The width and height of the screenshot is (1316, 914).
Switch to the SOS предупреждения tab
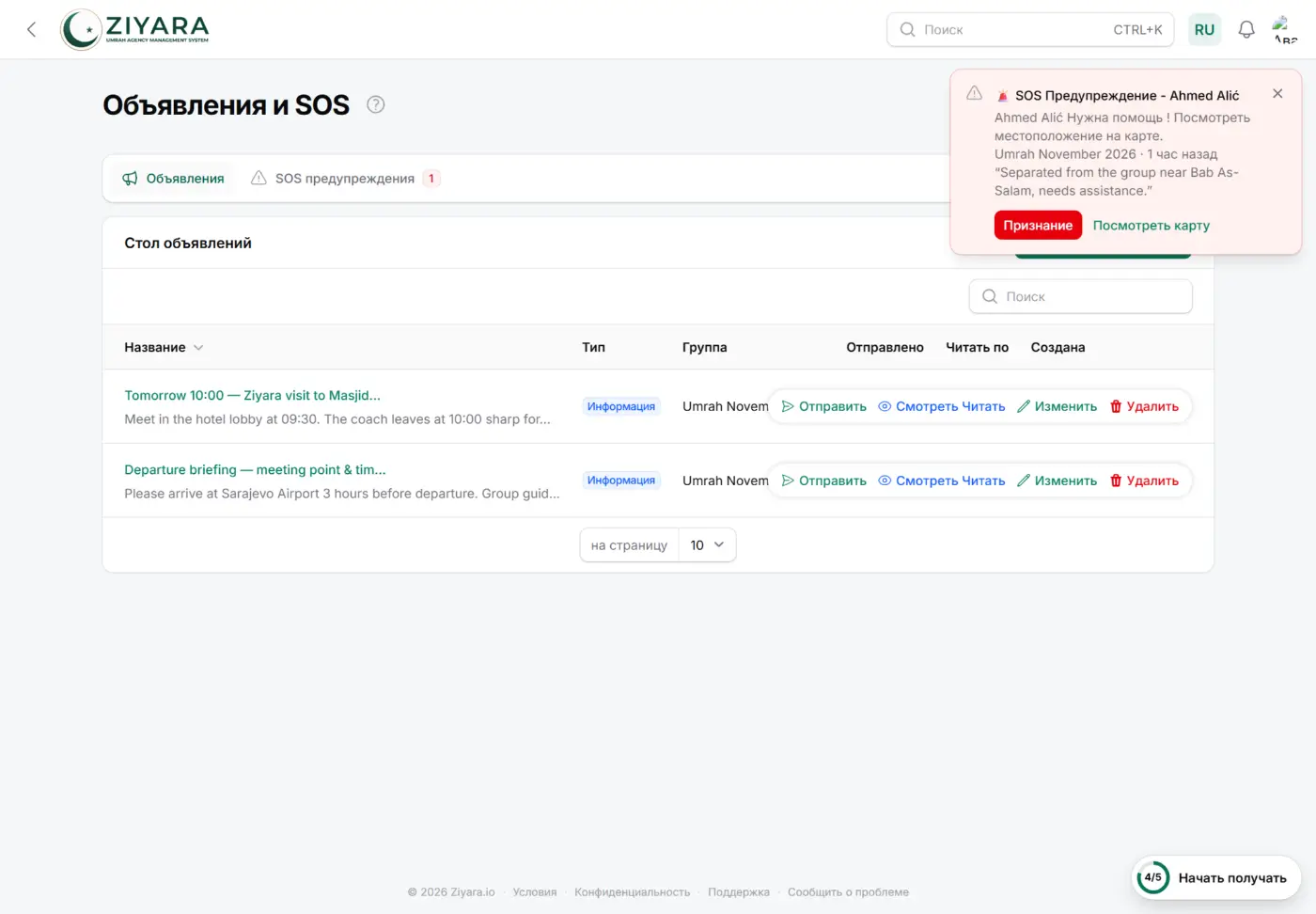coord(345,178)
